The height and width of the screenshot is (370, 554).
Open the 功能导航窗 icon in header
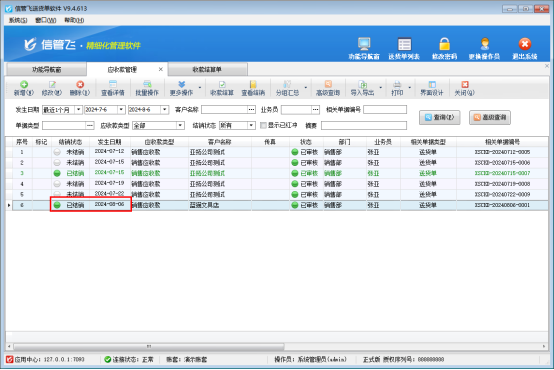(364, 44)
